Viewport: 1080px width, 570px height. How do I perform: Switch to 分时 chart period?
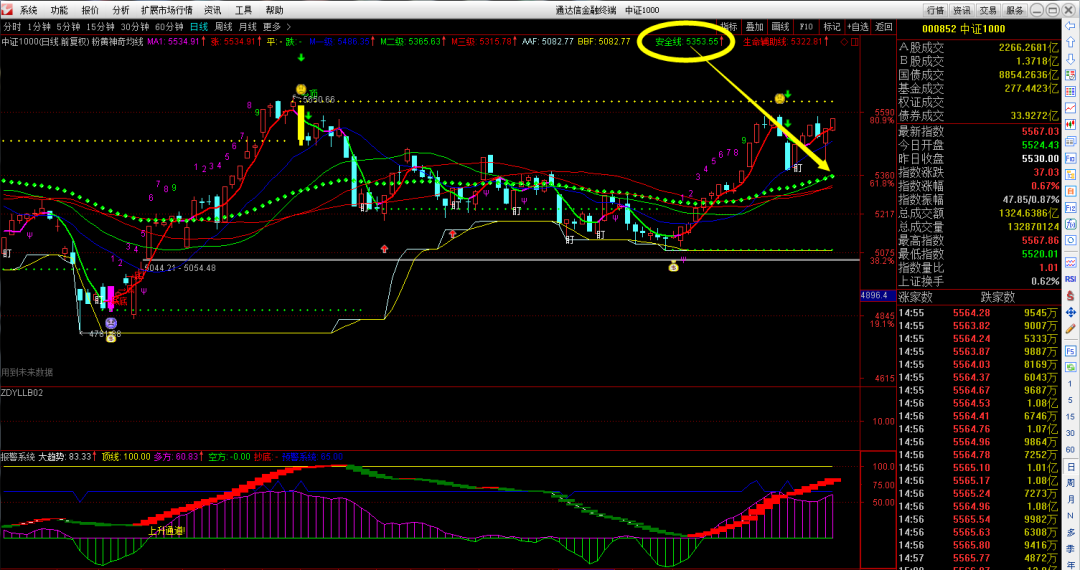12,27
